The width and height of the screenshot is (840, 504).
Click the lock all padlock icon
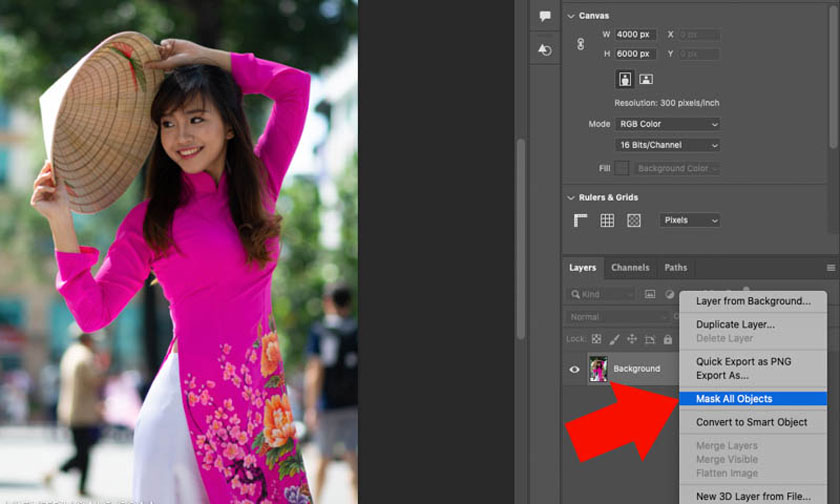click(x=668, y=340)
